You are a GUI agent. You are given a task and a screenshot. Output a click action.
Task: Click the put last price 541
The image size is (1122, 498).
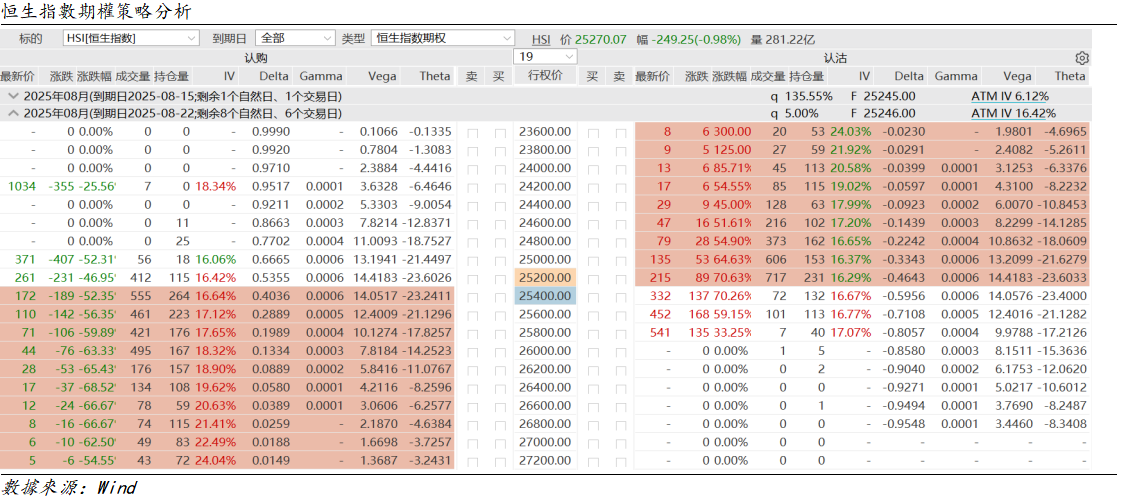point(662,333)
